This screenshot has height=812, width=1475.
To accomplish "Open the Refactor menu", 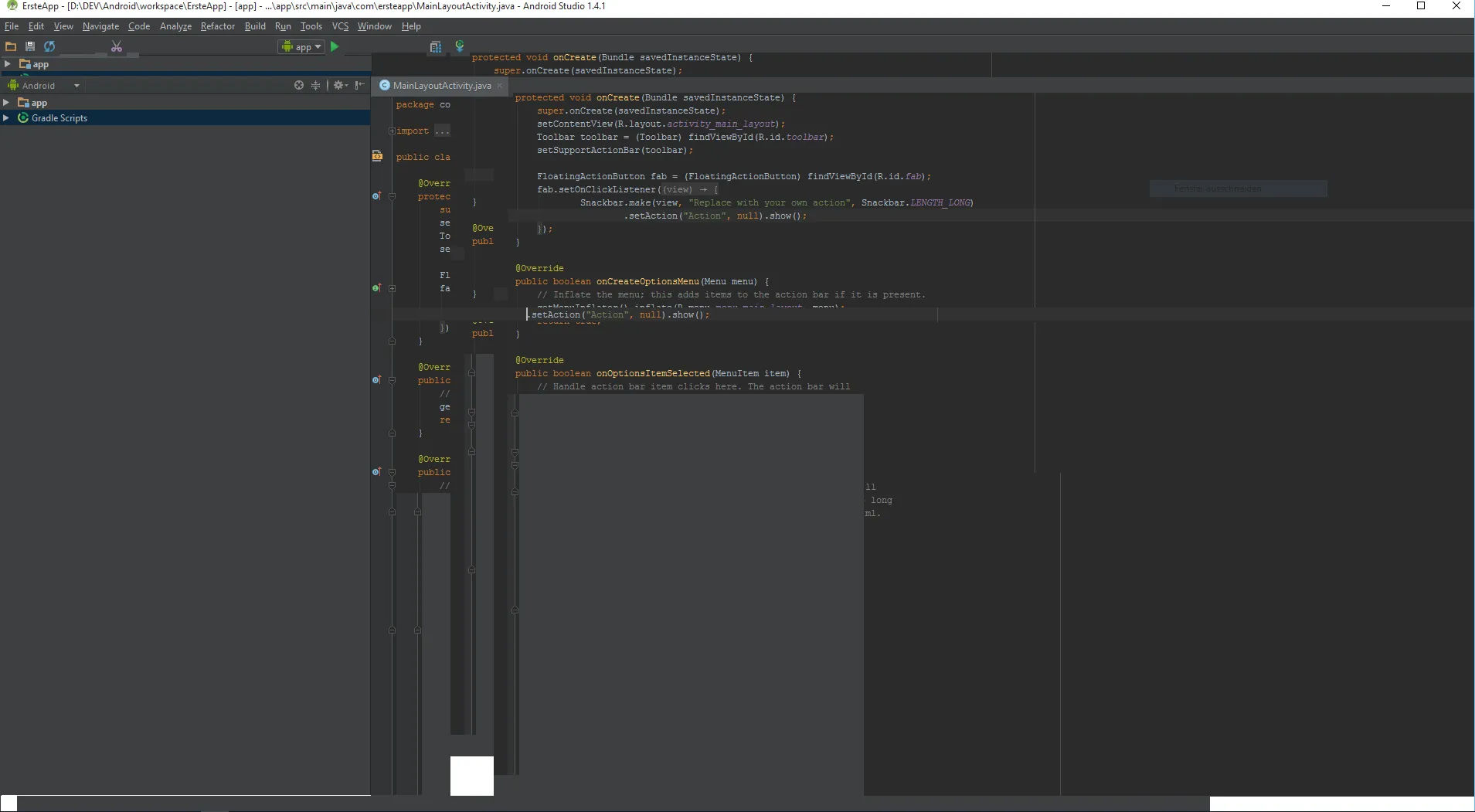I will [217, 26].
